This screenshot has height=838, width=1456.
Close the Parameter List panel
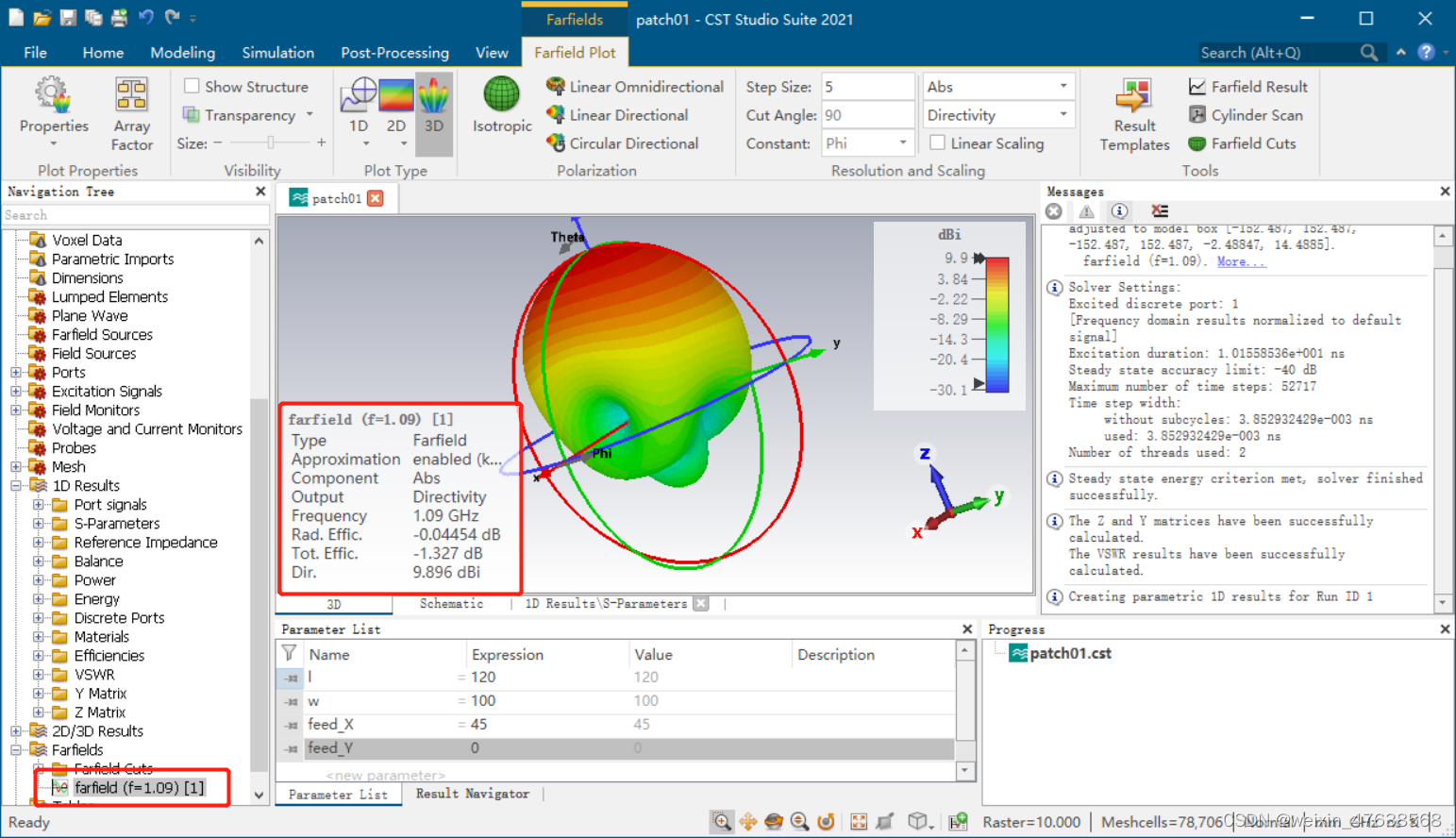[x=967, y=629]
